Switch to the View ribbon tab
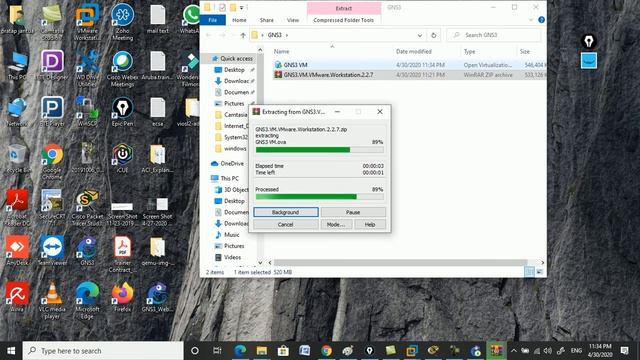 (293, 20)
